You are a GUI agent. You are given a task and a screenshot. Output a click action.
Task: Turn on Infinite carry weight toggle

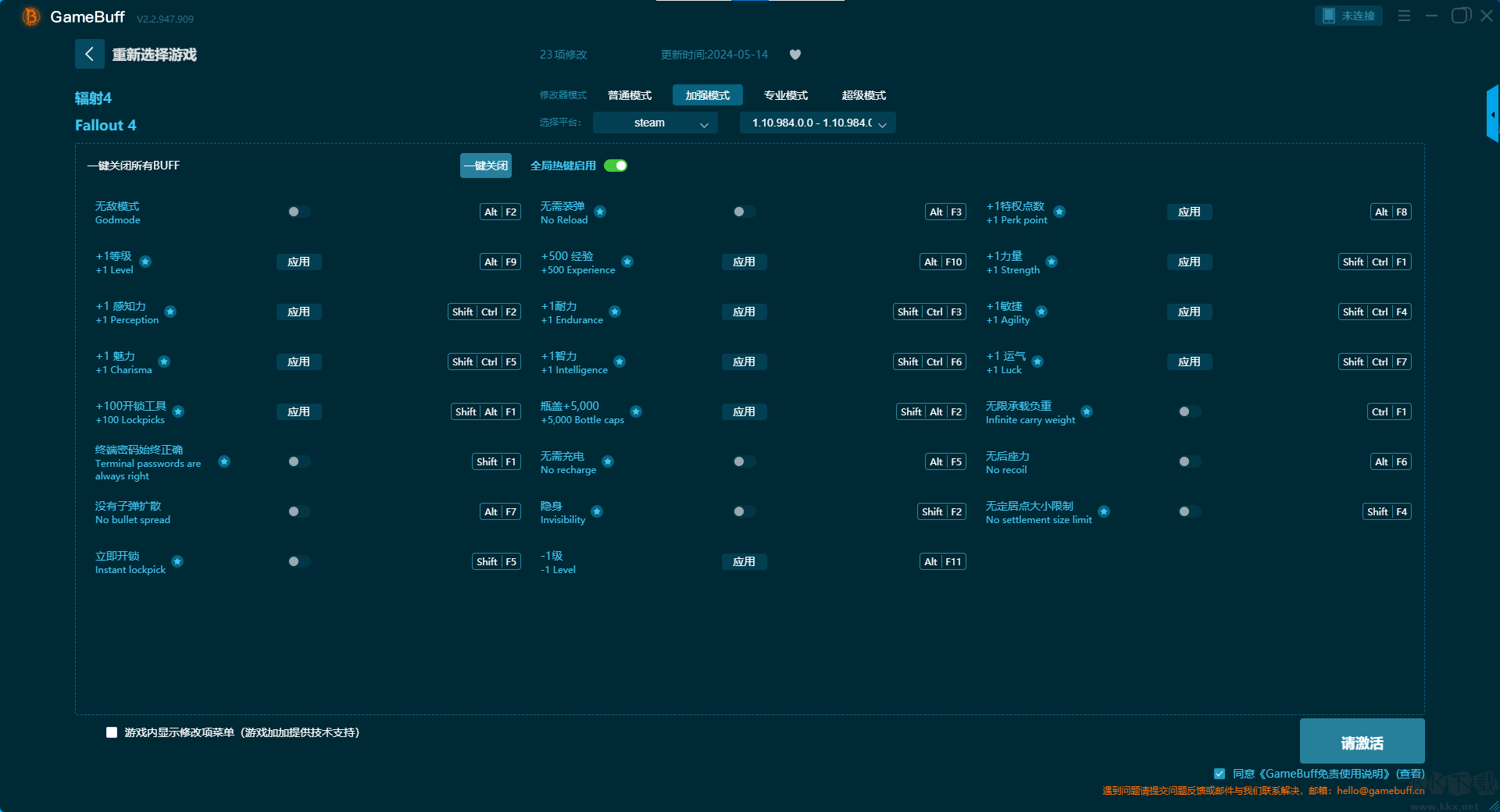coord(1189,411)
